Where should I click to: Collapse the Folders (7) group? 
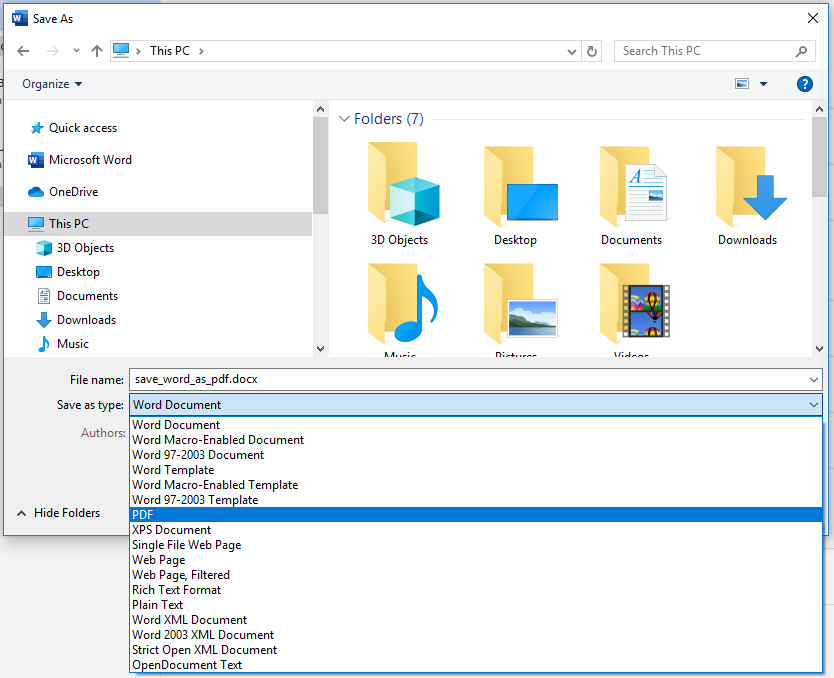[x=344, y=119]
